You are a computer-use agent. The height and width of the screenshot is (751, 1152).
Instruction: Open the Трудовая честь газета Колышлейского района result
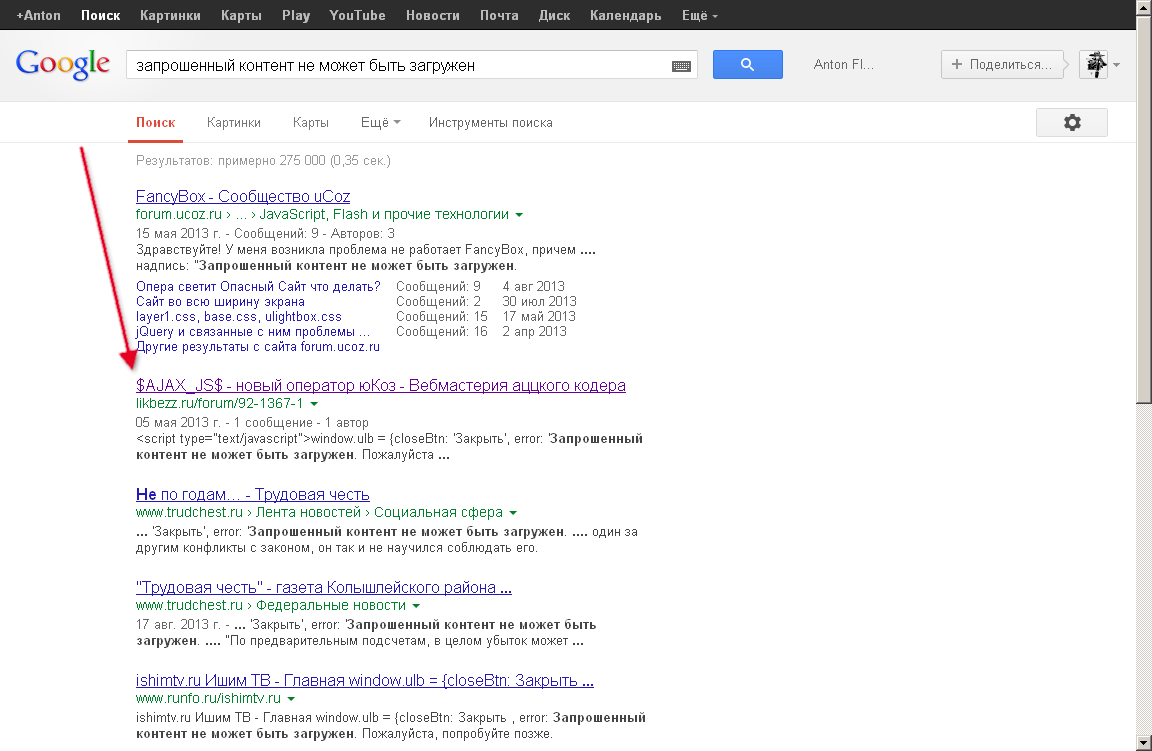point(324,588)
